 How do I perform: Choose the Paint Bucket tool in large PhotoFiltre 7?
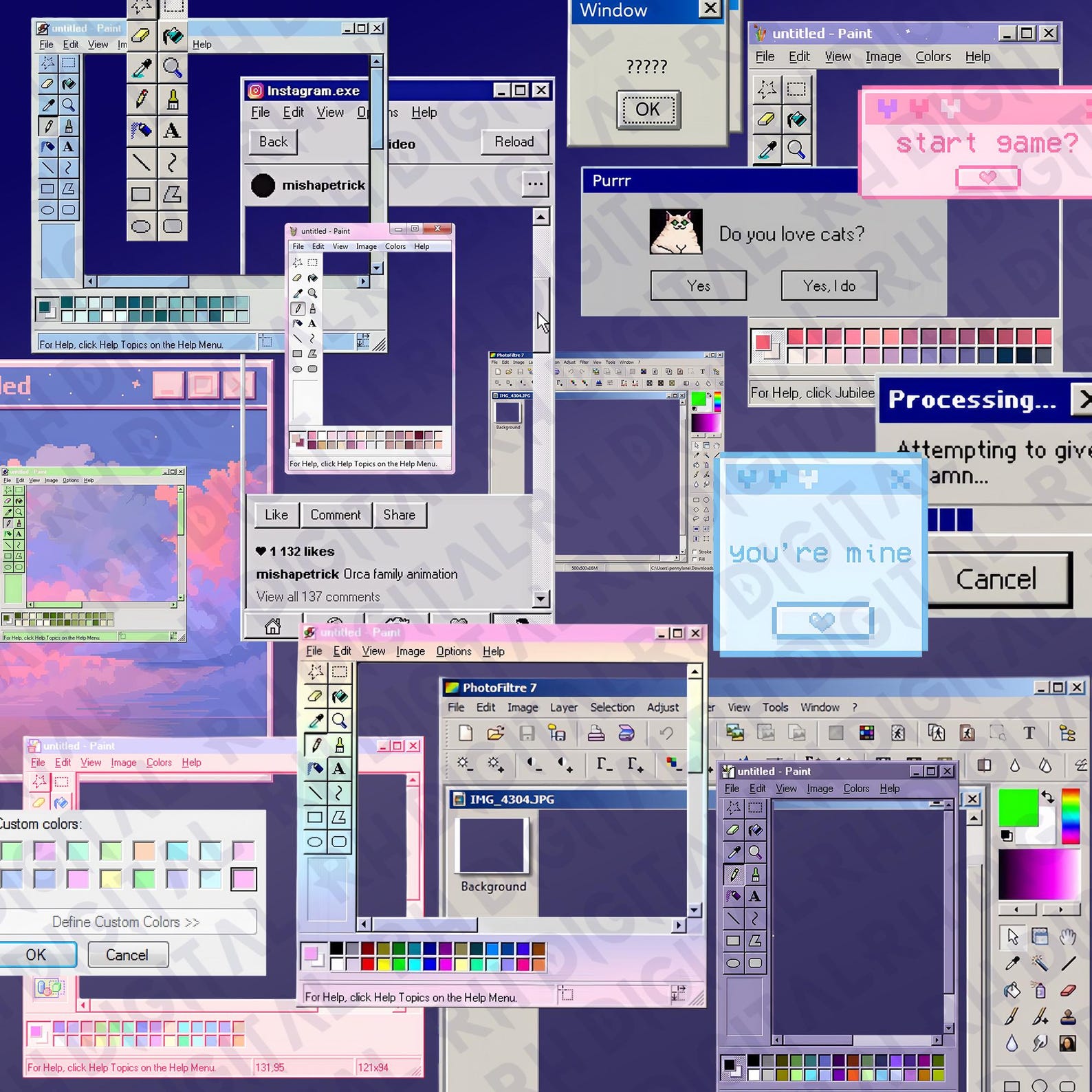point(1012,990)
